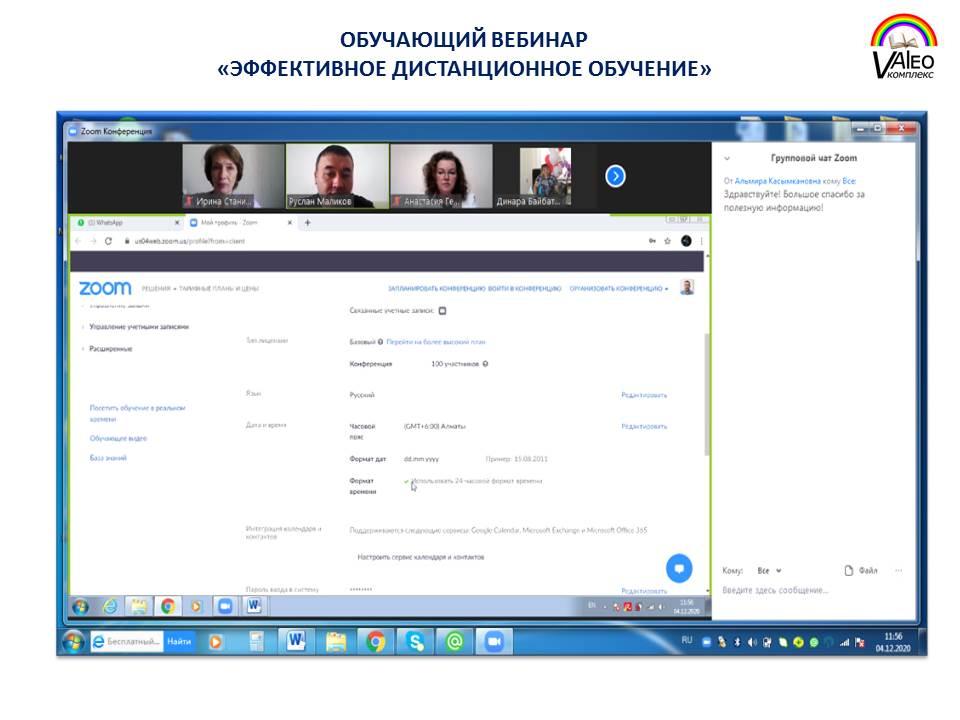
Task: Click Редактировать for time zone row
Action: point(644,427)
